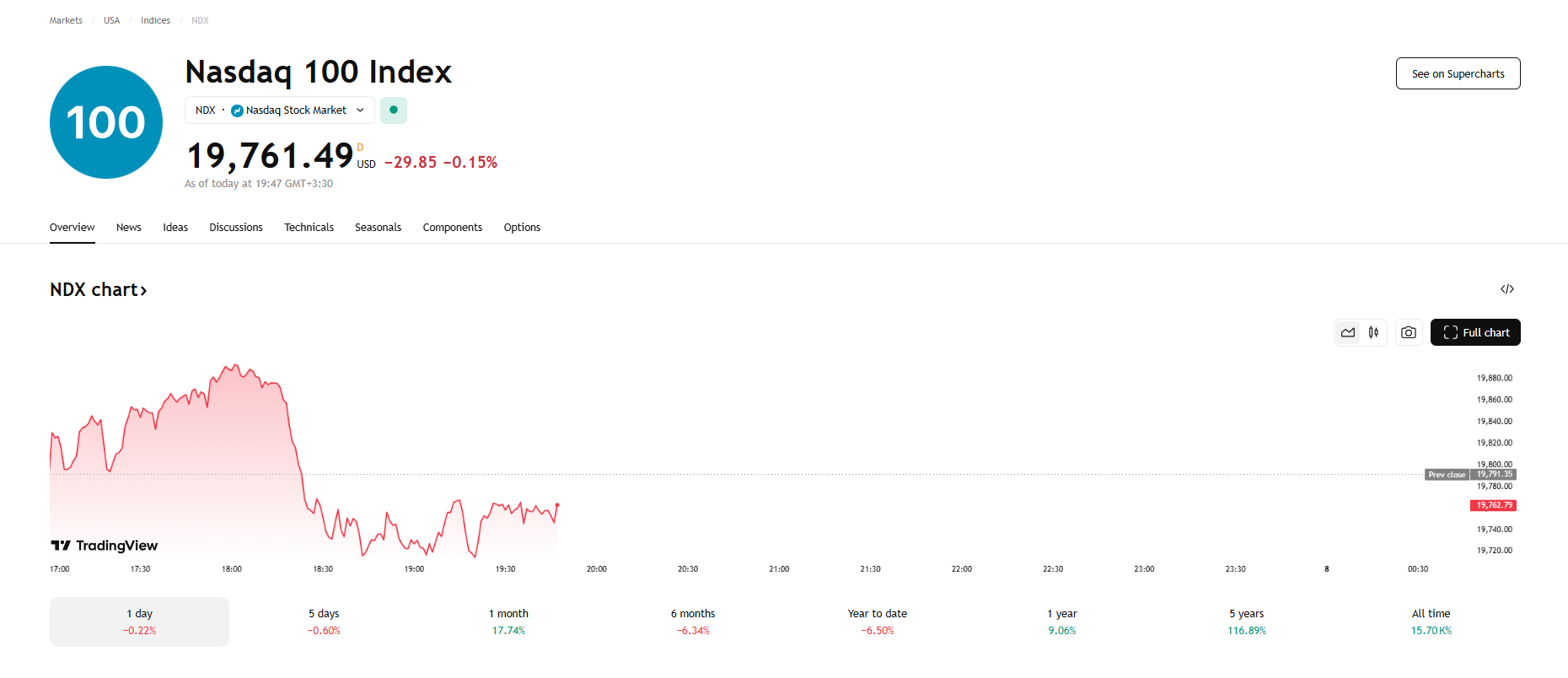Select the 1 year range

1062,621
